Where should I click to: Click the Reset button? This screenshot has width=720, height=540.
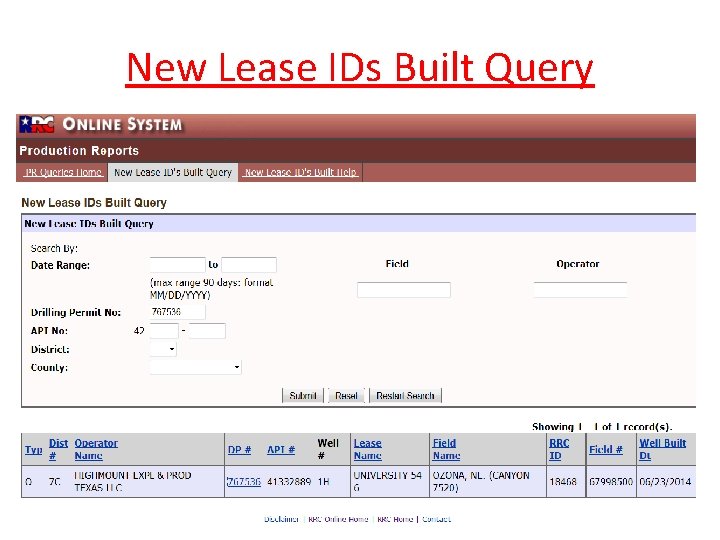(x=346, y=395)
